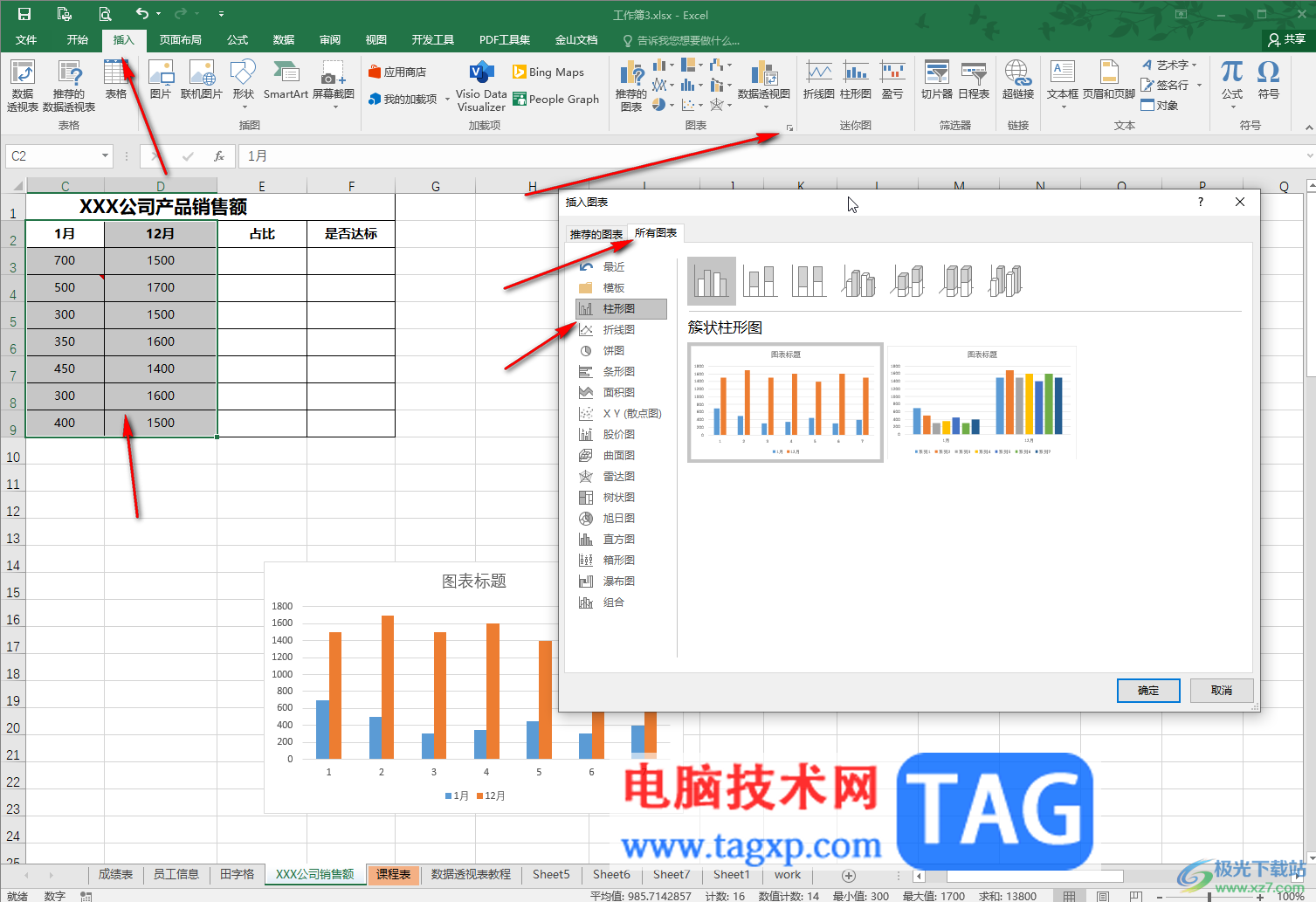Switch to the Formulas ribbon tab
Screen dimensions: 1316x902
tap(238, 39)
